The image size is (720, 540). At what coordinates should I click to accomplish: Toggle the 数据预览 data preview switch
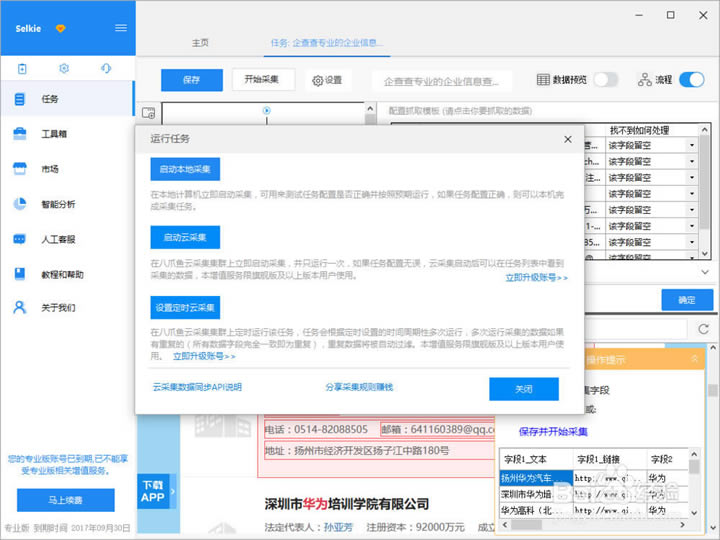coord(606,80)
